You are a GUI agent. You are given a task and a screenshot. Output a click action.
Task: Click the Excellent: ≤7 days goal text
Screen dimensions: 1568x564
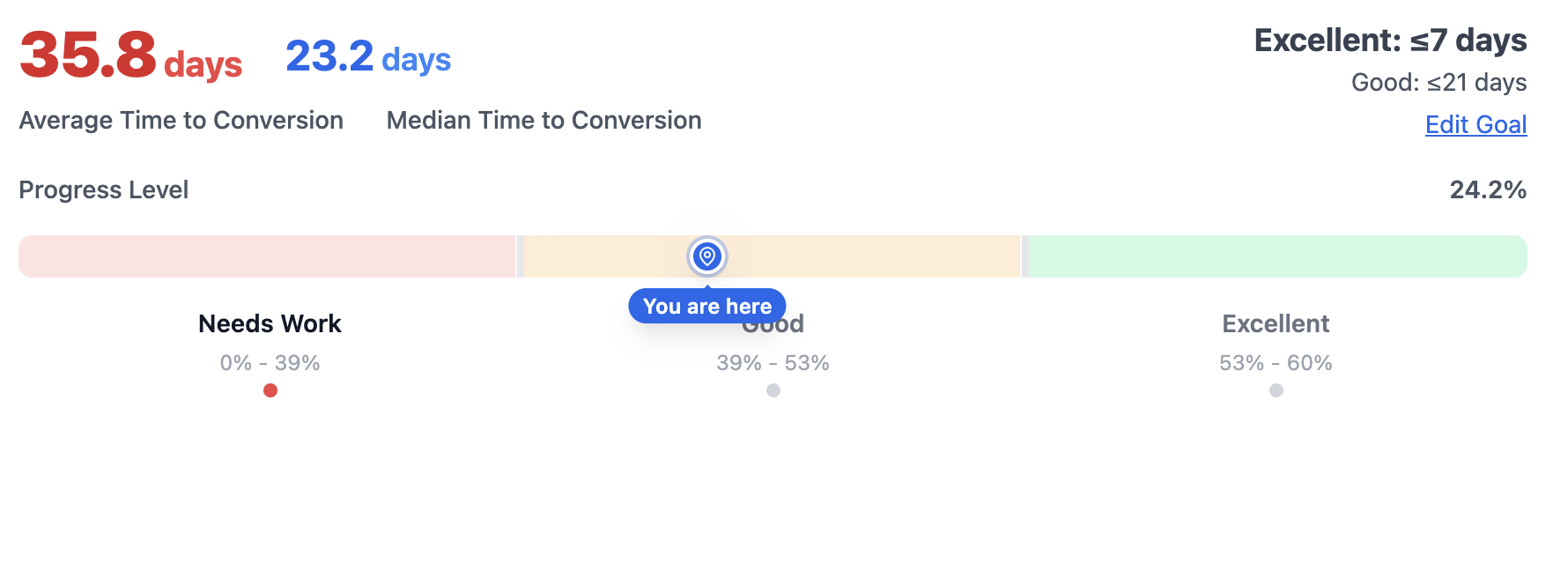pos(1390,41)
